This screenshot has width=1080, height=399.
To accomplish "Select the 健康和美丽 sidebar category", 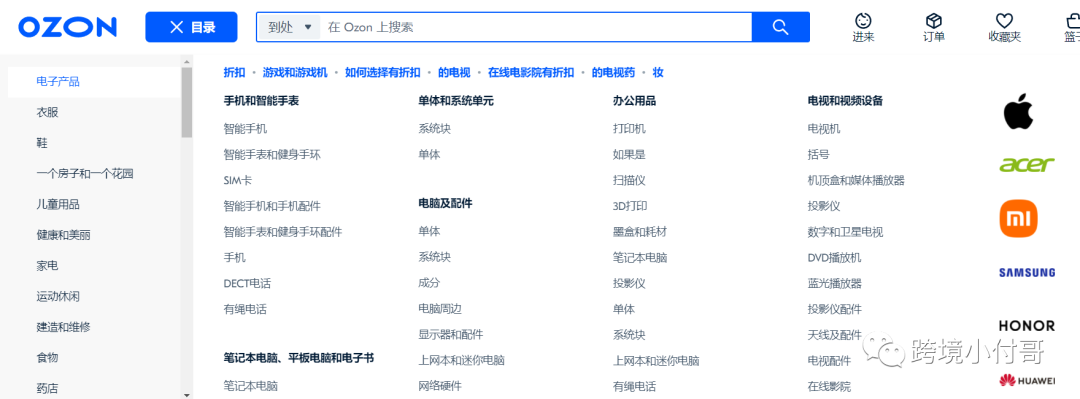I will pos(63,235).
